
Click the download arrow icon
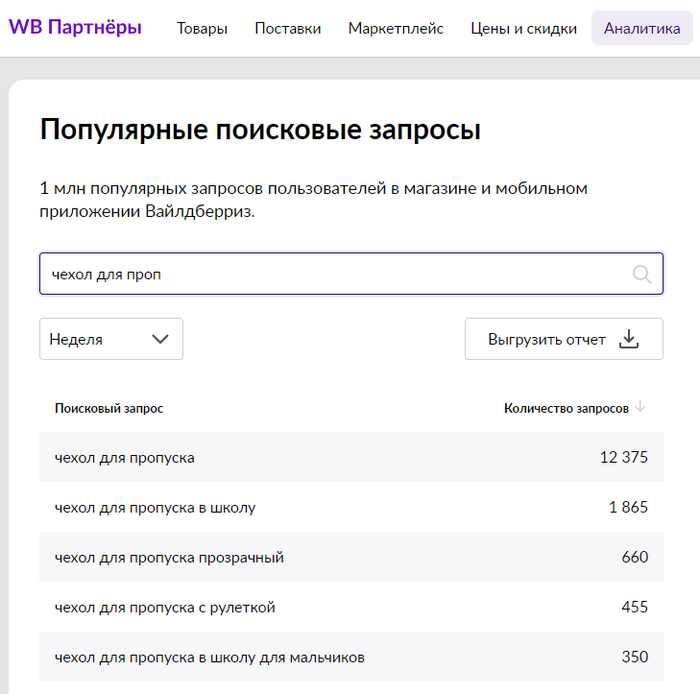[x=628, y=339]
